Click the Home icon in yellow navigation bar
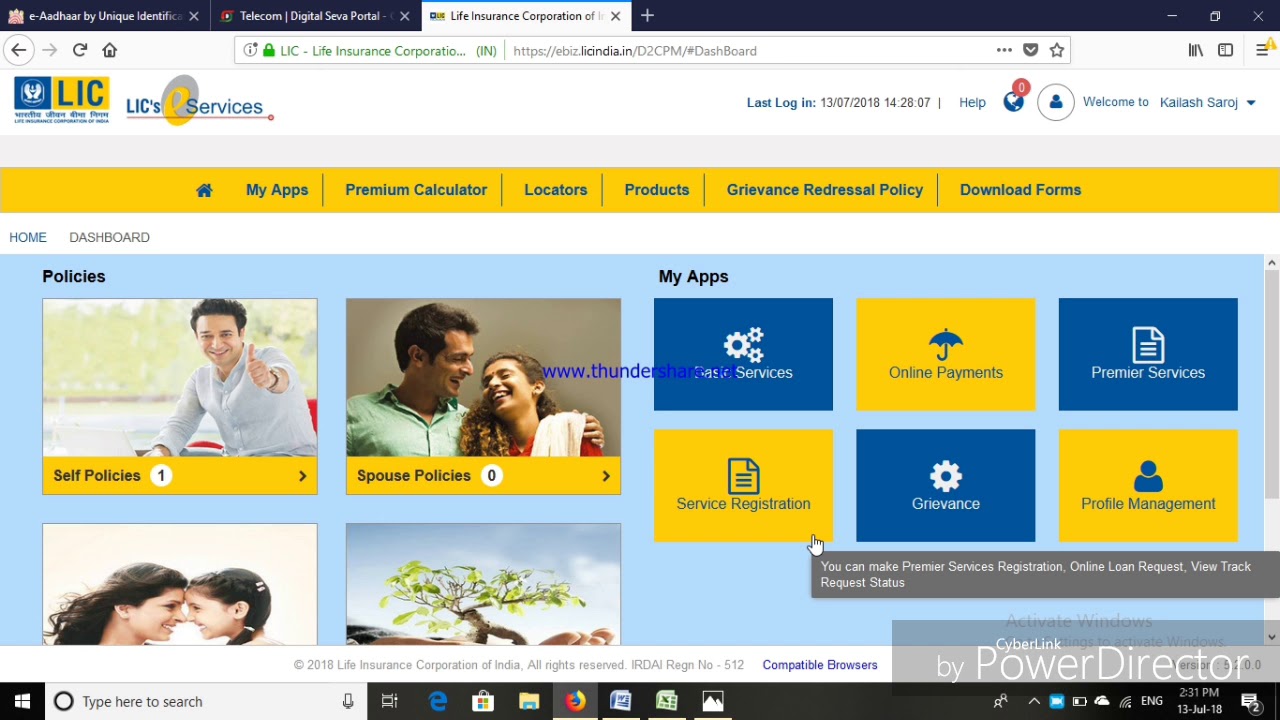 [204, 190]
